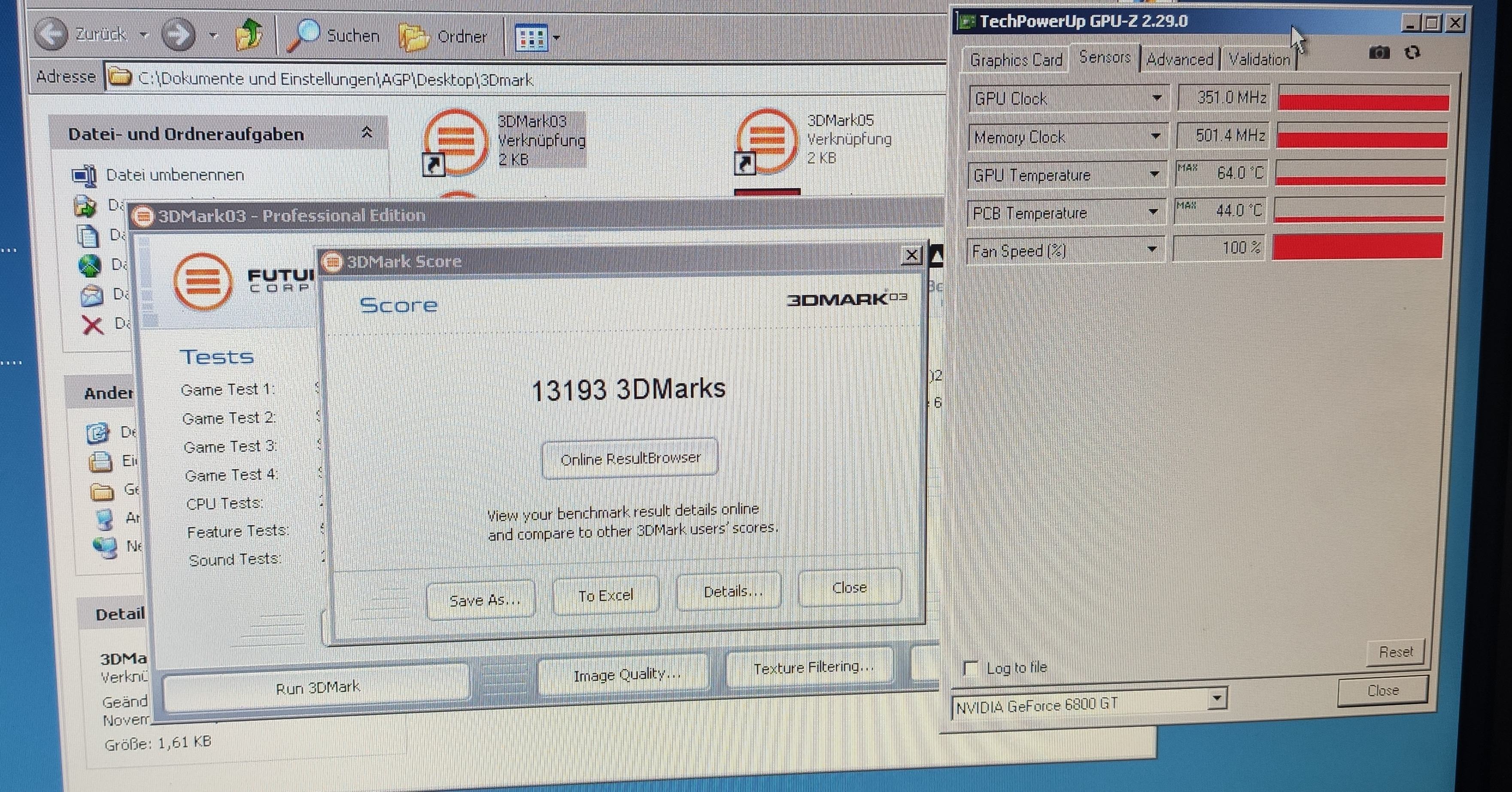1512x792 pixels.
Task: Click the Save As... button
Action: point(481,599)
